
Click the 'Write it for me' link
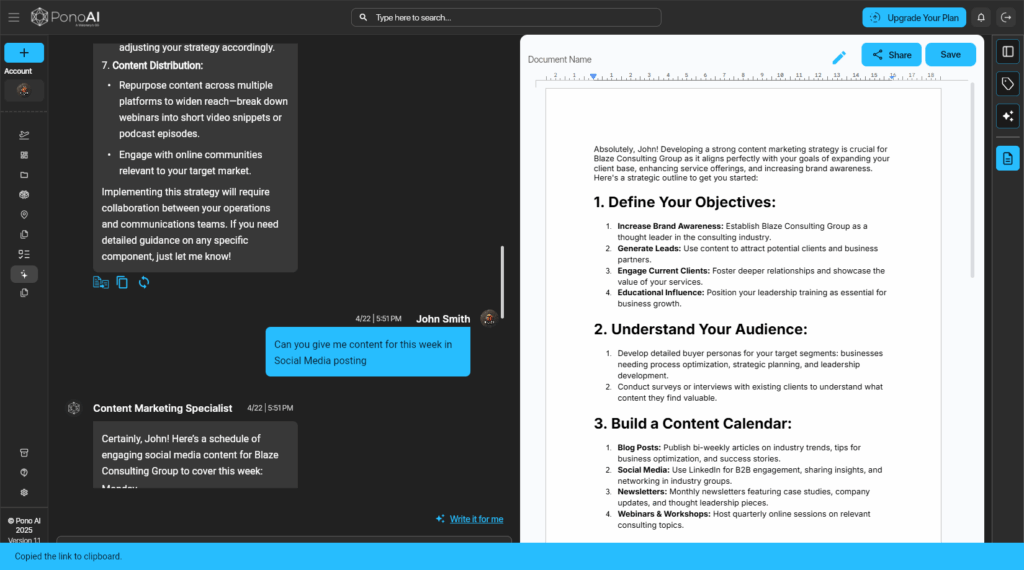coord(476,519)
